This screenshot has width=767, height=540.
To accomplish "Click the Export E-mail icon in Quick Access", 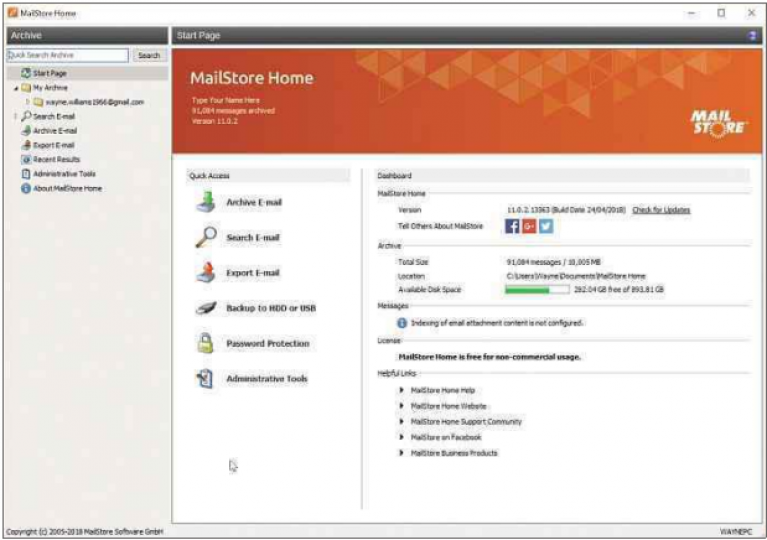I will (205, 272).
